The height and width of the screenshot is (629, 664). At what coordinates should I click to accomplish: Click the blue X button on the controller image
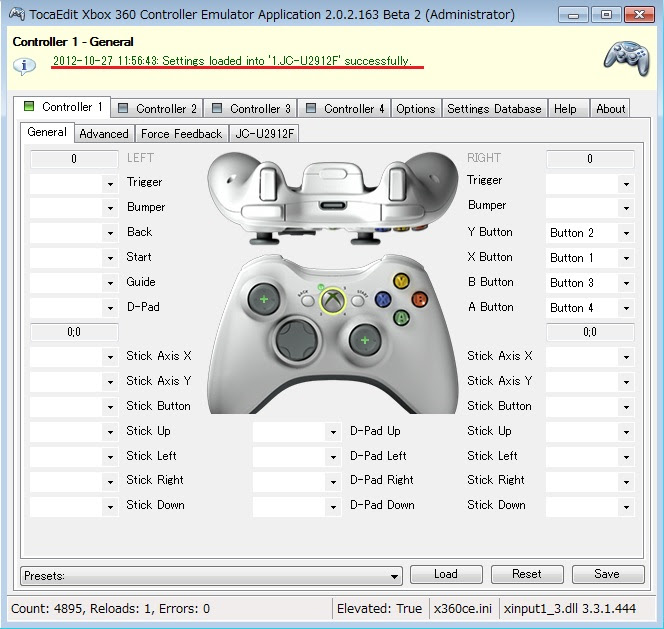383,299
